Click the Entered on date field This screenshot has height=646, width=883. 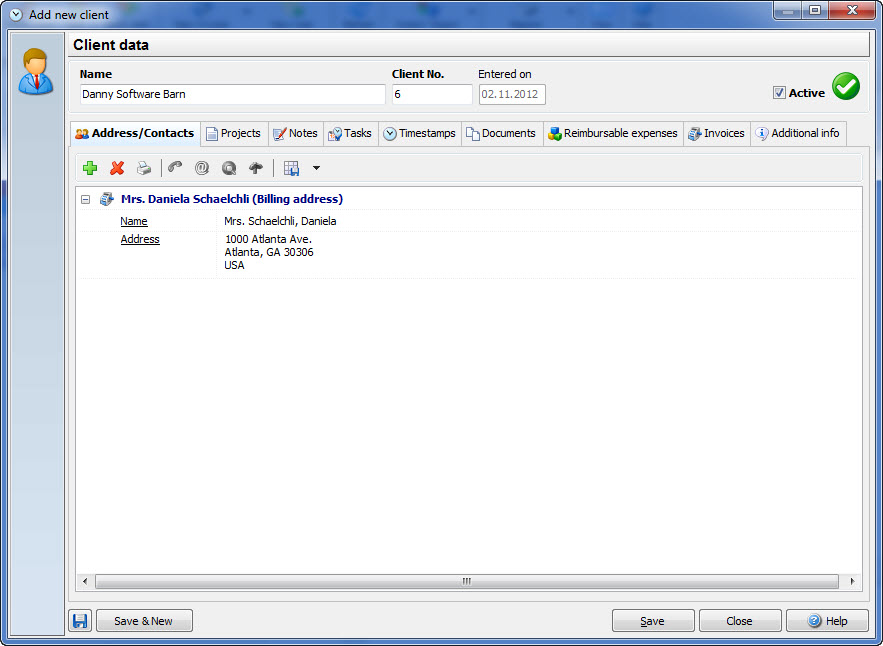tap(512, 94)
